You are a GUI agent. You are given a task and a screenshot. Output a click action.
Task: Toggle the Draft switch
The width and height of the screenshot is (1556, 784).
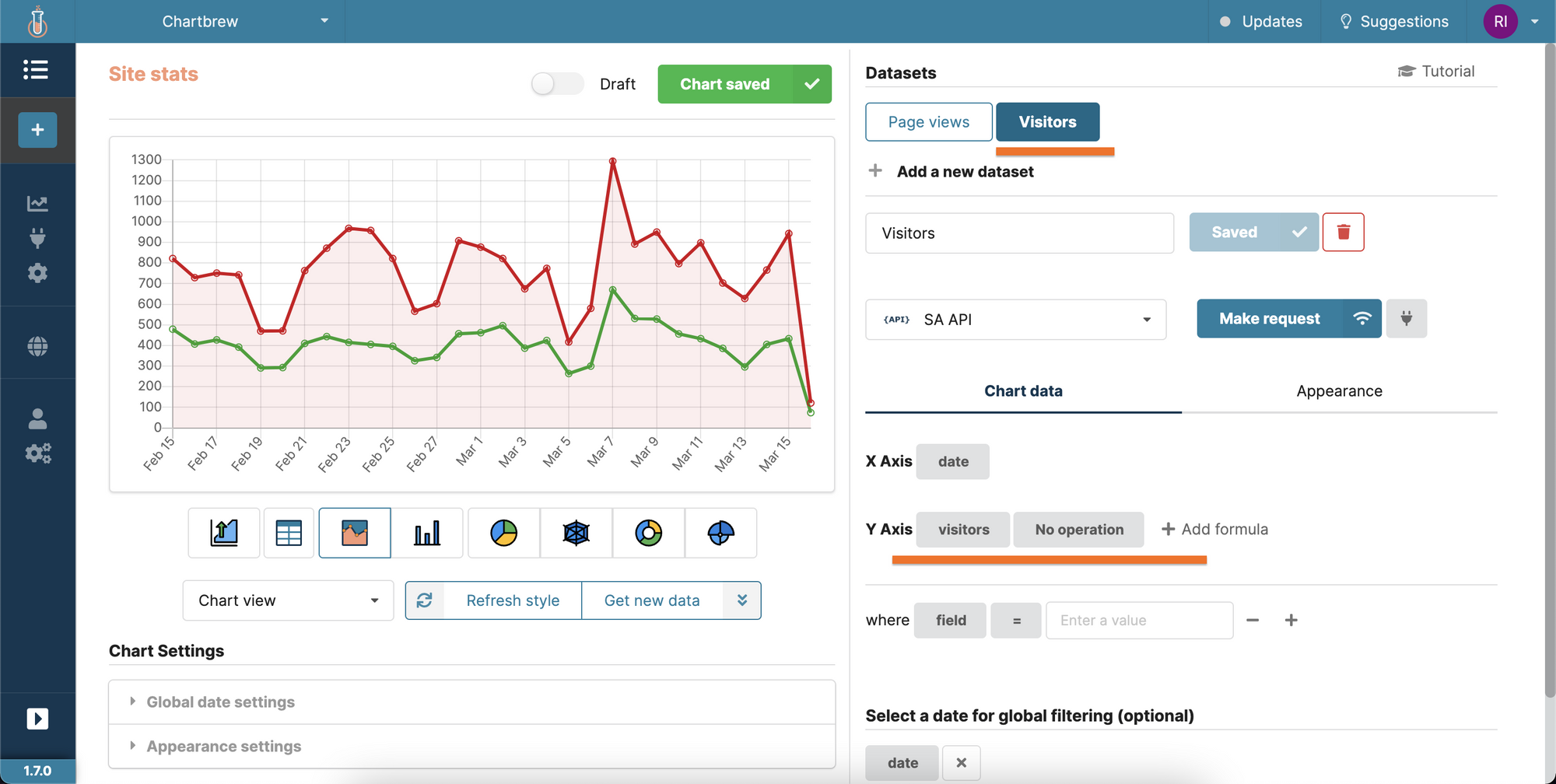point(557,83)
